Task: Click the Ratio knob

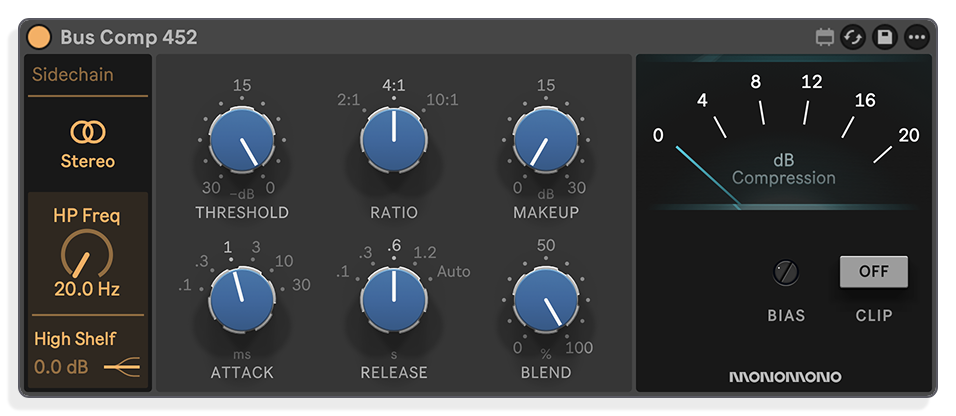Action: (394, 140)
